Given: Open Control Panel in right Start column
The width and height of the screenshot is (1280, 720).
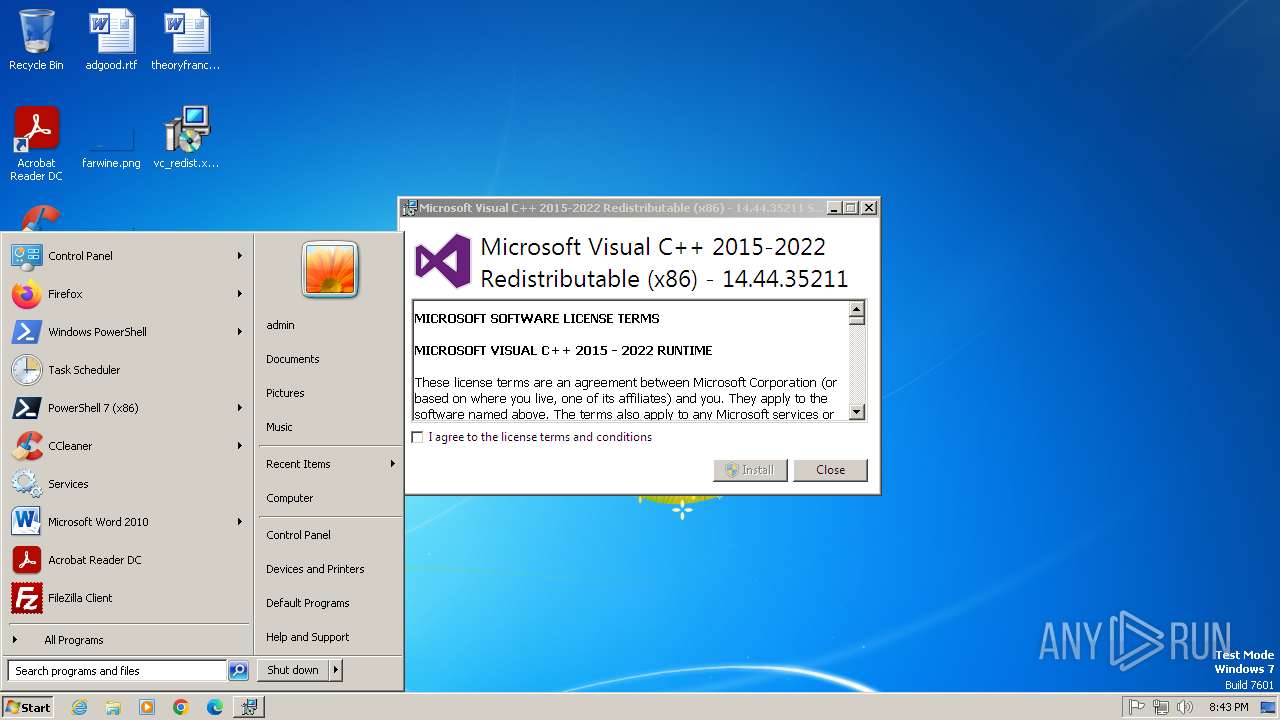Looking at the screenshot, I should pos(330,535).
